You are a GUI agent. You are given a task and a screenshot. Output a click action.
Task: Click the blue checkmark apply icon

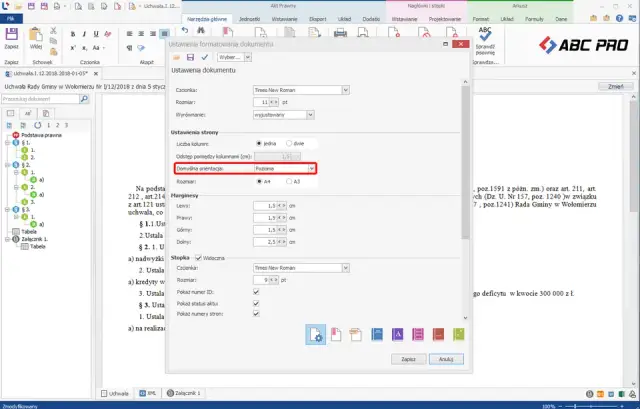tap(204, 57)
